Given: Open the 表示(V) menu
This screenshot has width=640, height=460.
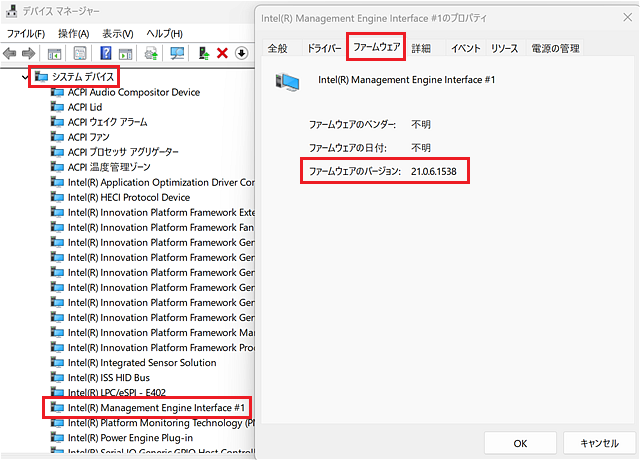Looking at the screenshot, I should coord(118,33).
